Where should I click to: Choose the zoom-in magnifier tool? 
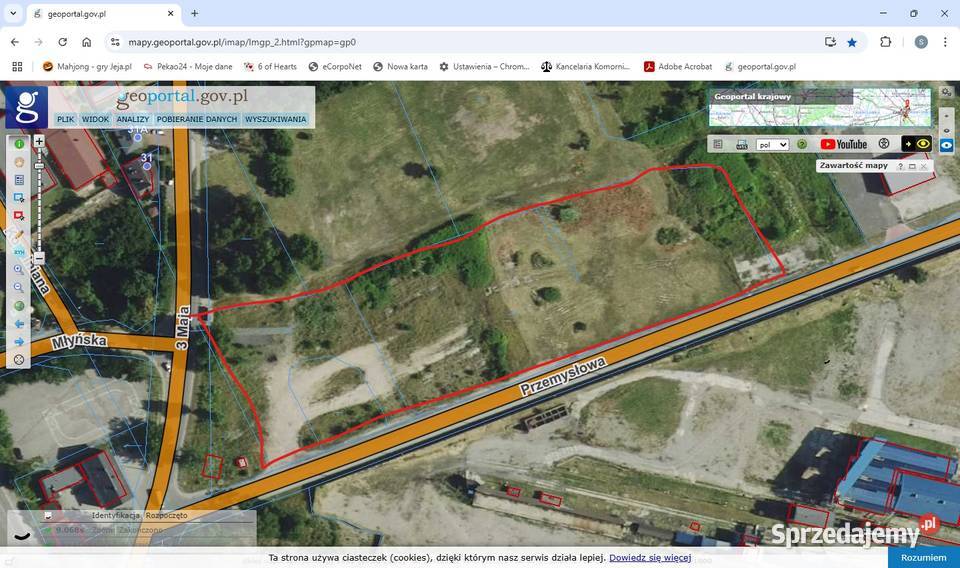click(19, 269)
